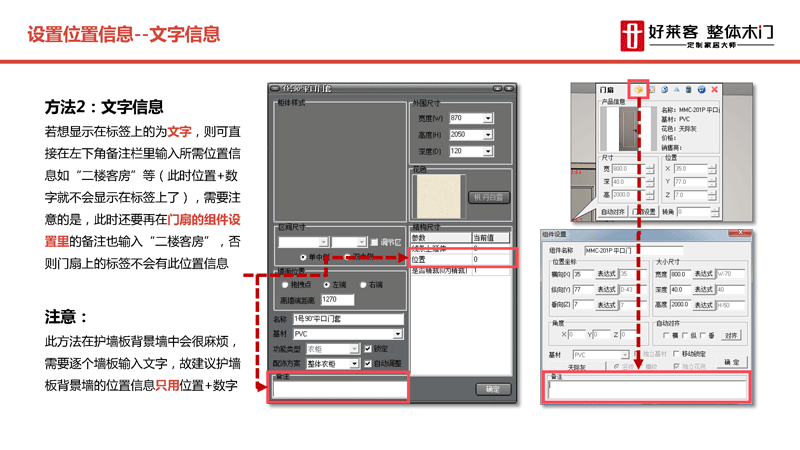This screenshot has width=800, height=450.
Task: Click the trash bin icon in 门扇 toolbar
Action: pos(689,90)
